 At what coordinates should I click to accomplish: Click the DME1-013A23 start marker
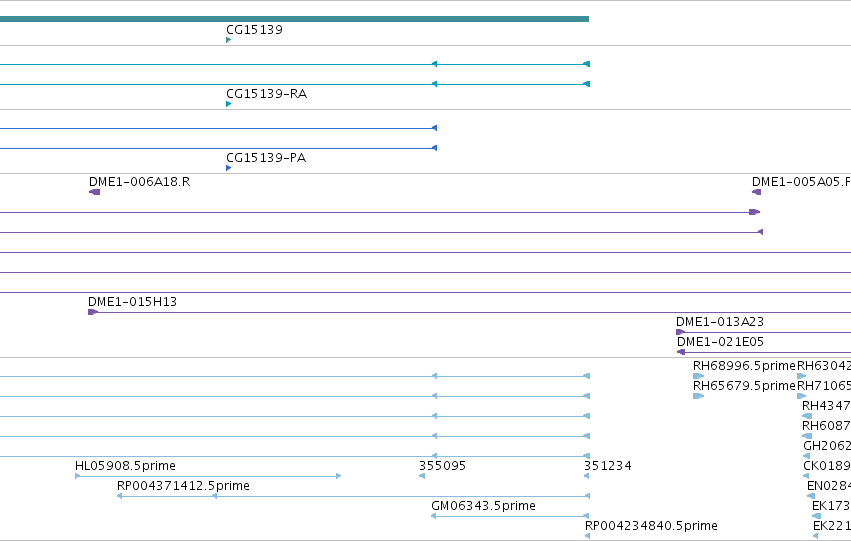click(681, 332)
